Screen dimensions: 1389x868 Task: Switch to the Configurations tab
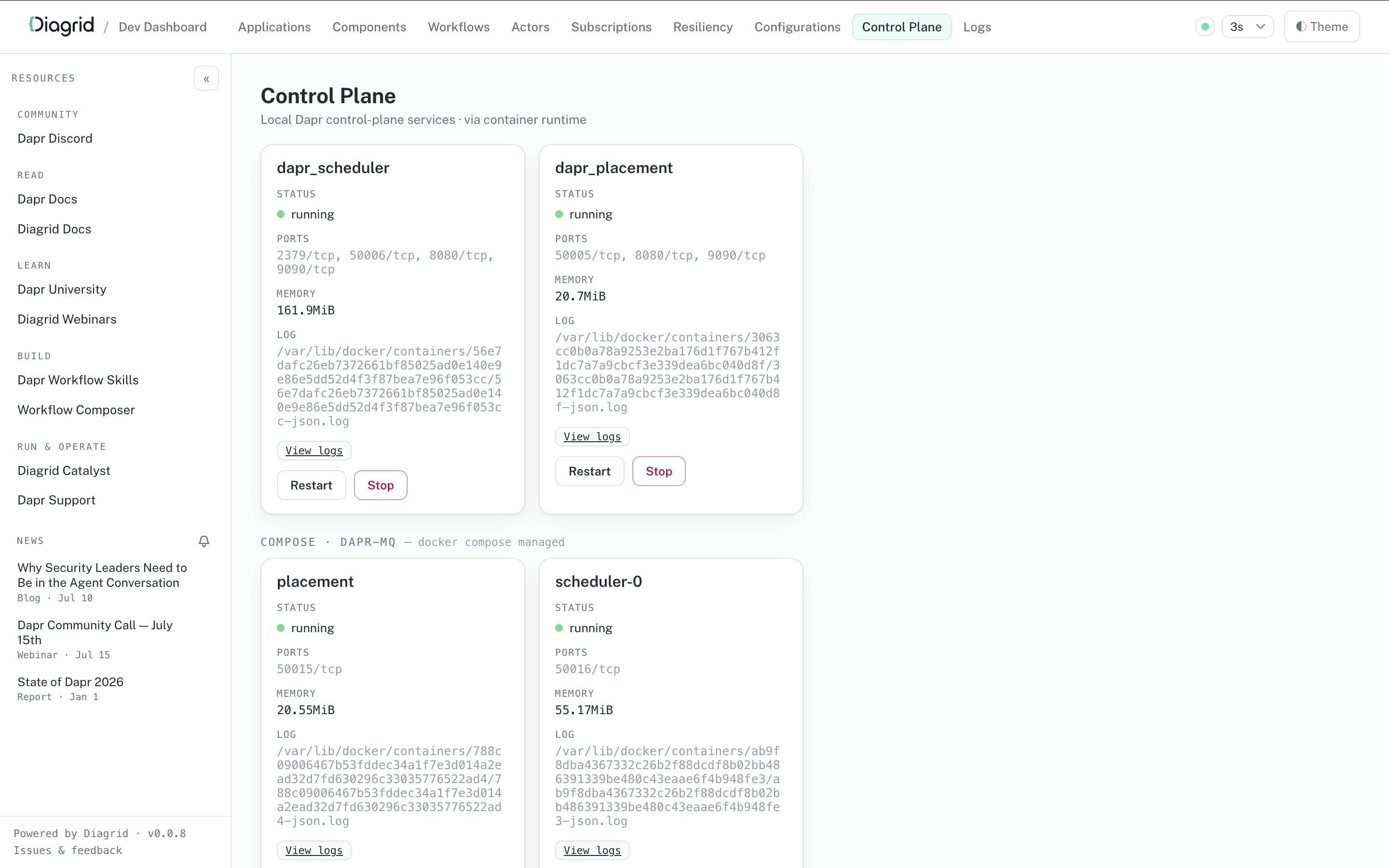797,27
